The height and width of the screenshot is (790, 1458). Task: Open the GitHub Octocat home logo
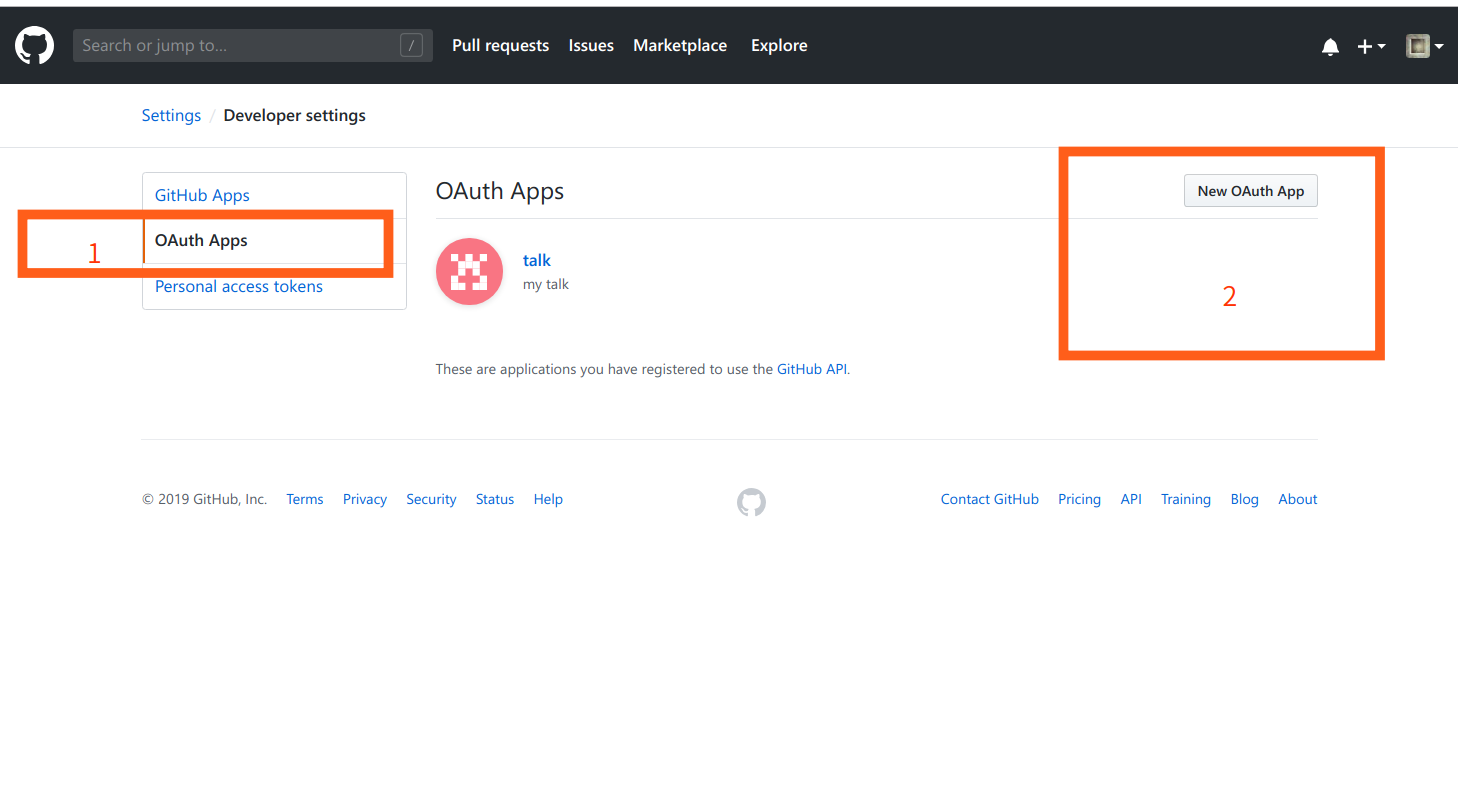(x=34, y=46)
